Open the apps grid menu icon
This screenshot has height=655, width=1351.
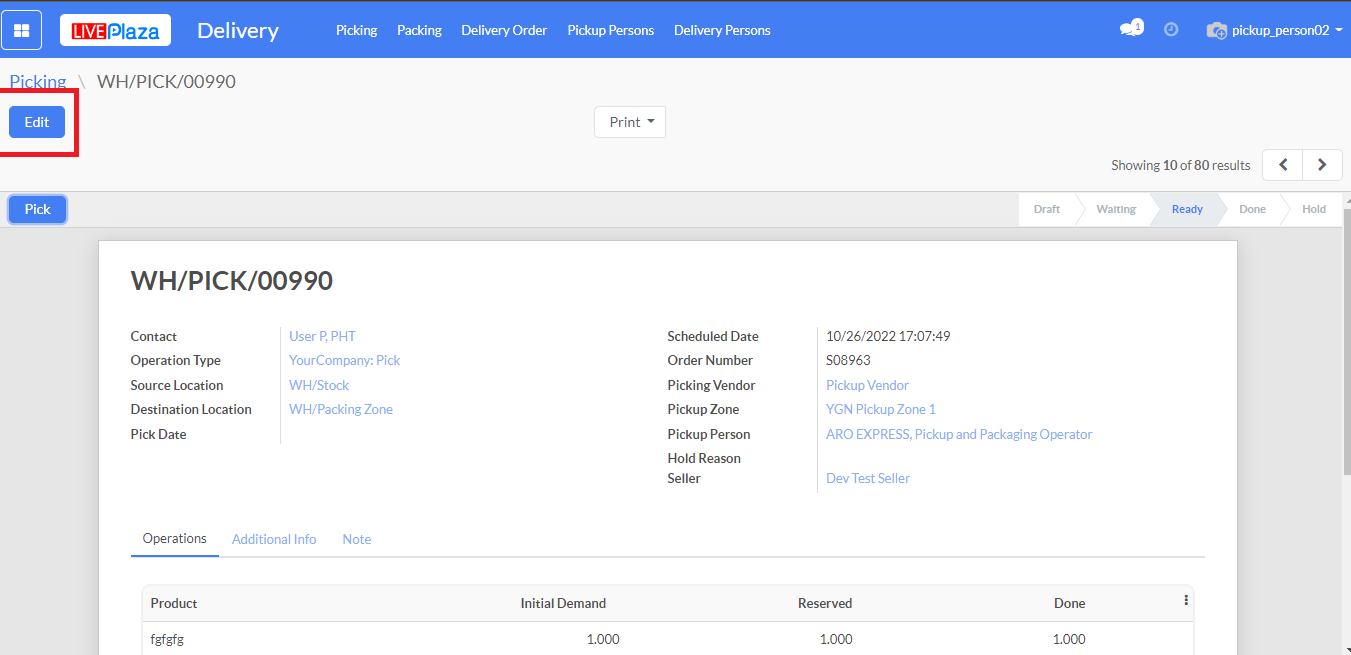[x=21, y=30]
